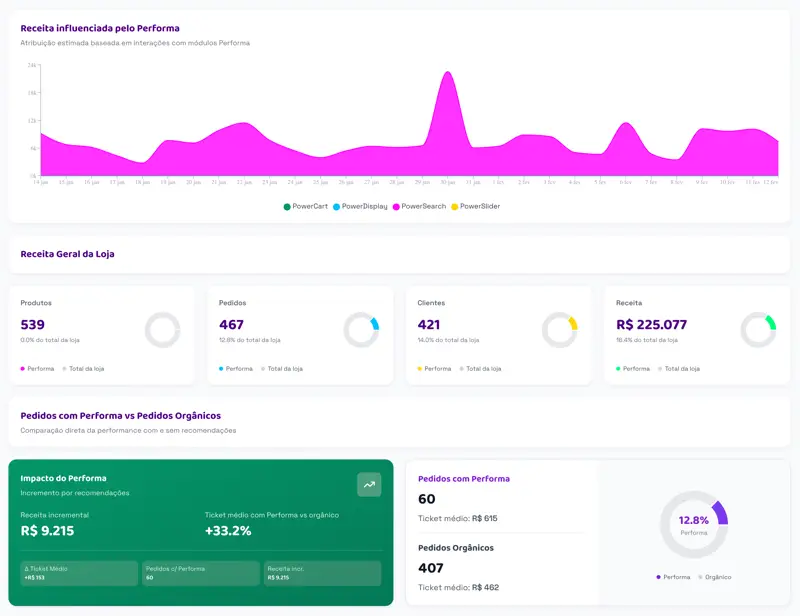The width and height of the screenshot is (800, 616).
Task: Click the Receita incr. chip on the green card
Action: point(322,573)
